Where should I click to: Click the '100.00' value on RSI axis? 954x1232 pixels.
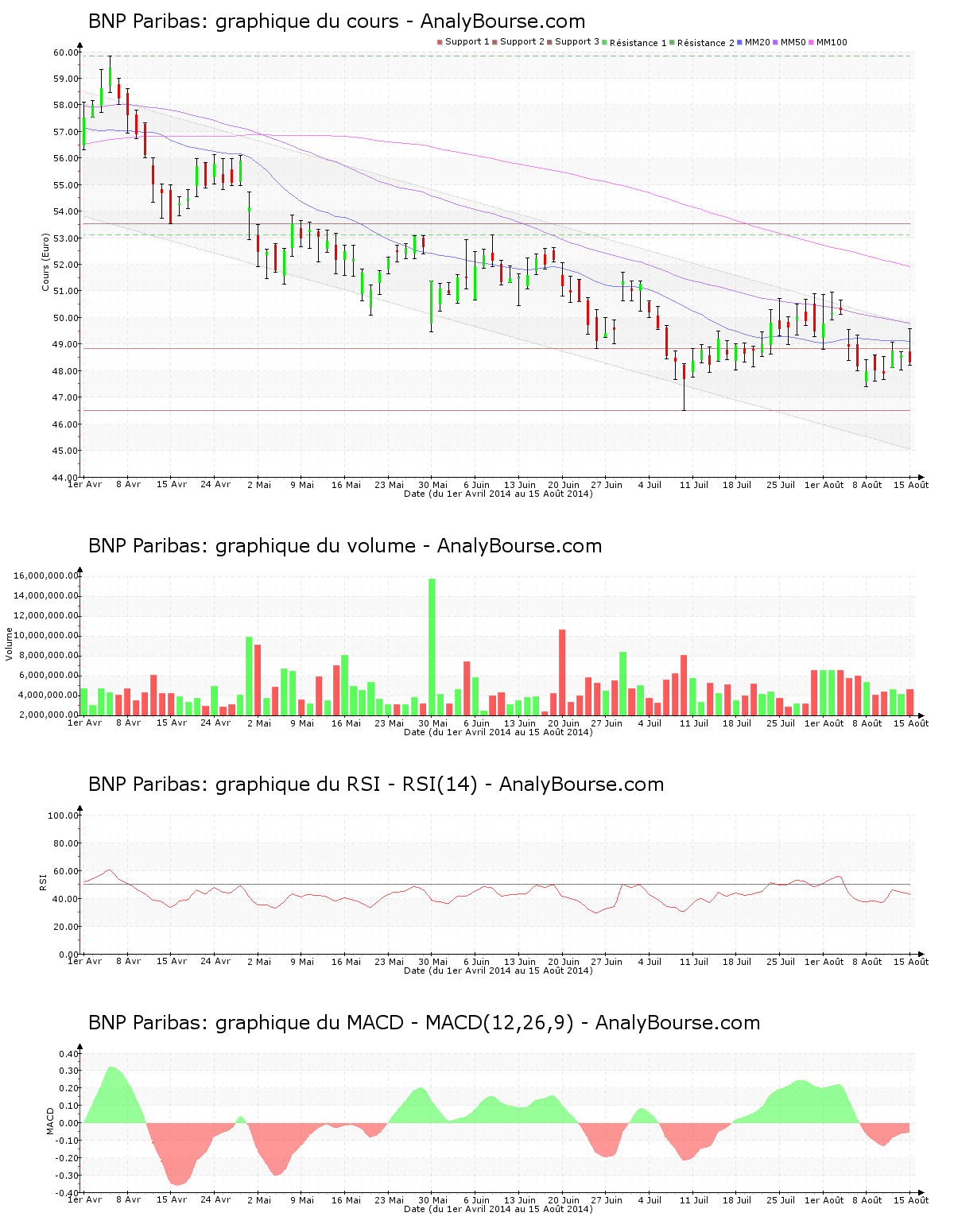64,816
